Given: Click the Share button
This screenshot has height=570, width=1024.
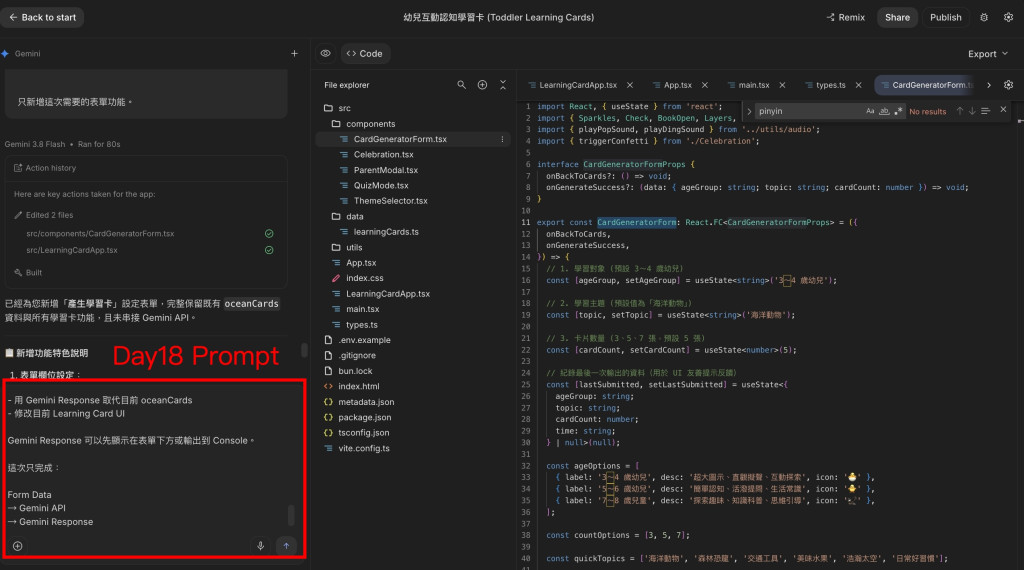Looking at the screenshot, I should coord(897,18).
